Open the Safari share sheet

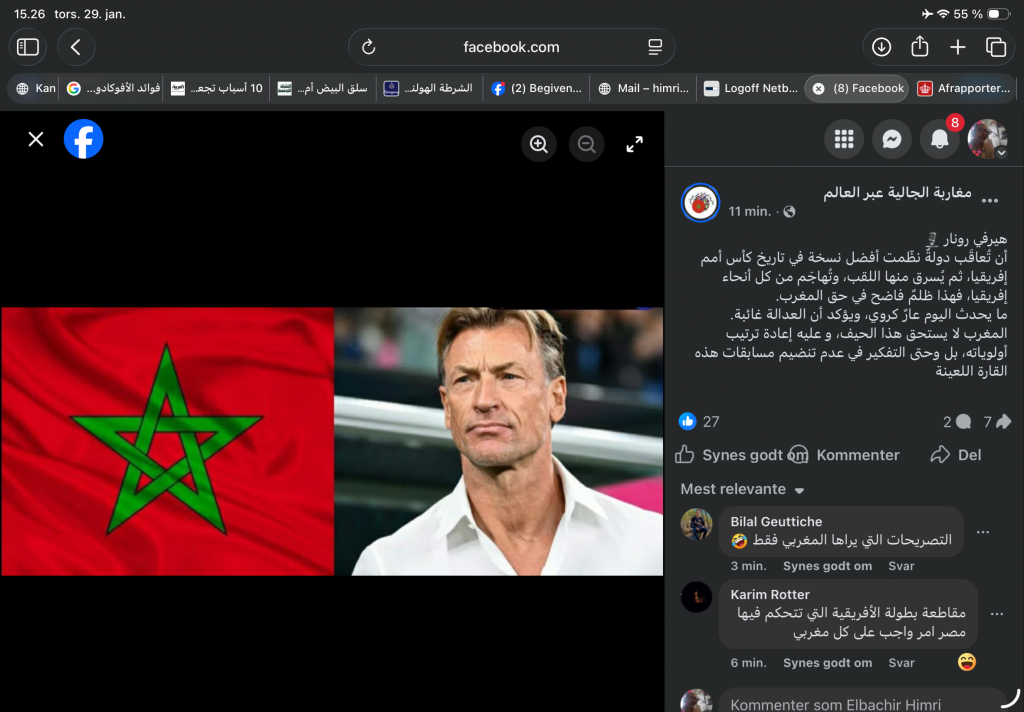coord(920,47)
